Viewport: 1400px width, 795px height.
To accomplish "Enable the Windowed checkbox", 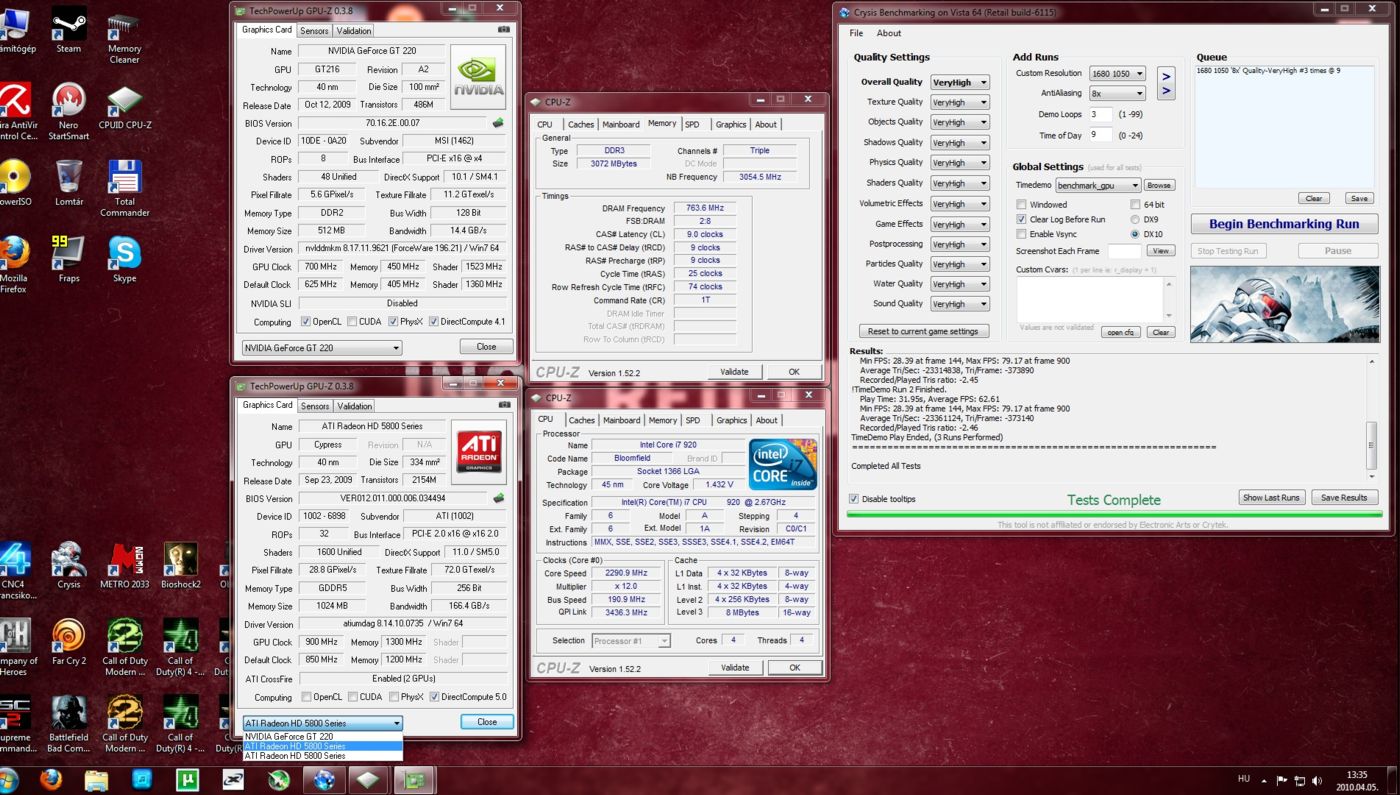I will coord(1021,205).
